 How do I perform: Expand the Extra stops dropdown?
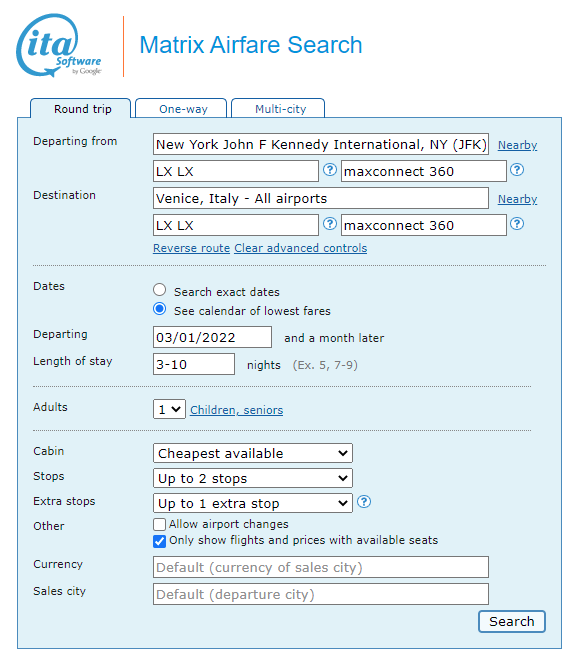[253, 503]
